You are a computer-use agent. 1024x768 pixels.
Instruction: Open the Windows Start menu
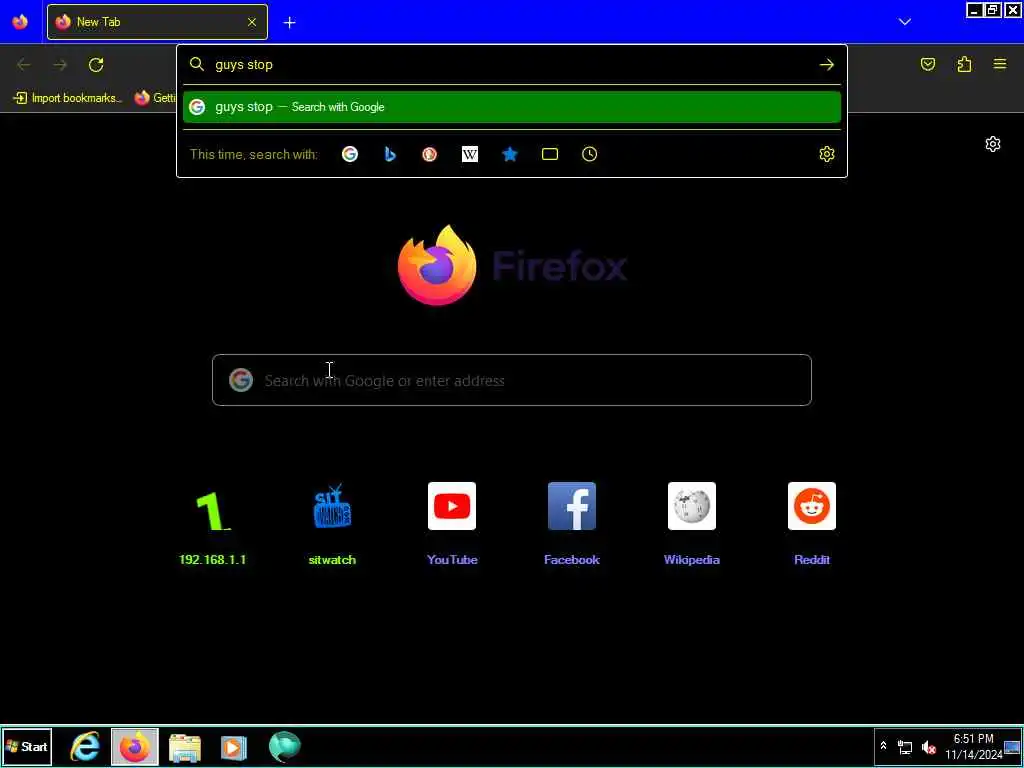pos(27,746)
